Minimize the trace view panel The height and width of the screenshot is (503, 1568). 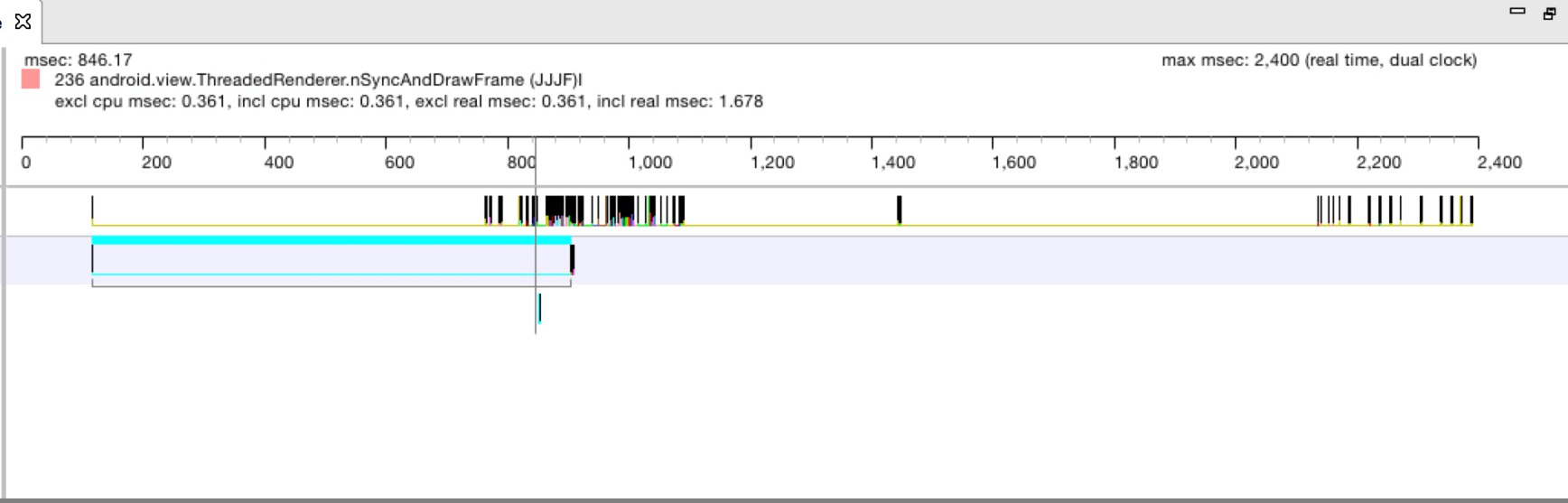pos(1517,12)
